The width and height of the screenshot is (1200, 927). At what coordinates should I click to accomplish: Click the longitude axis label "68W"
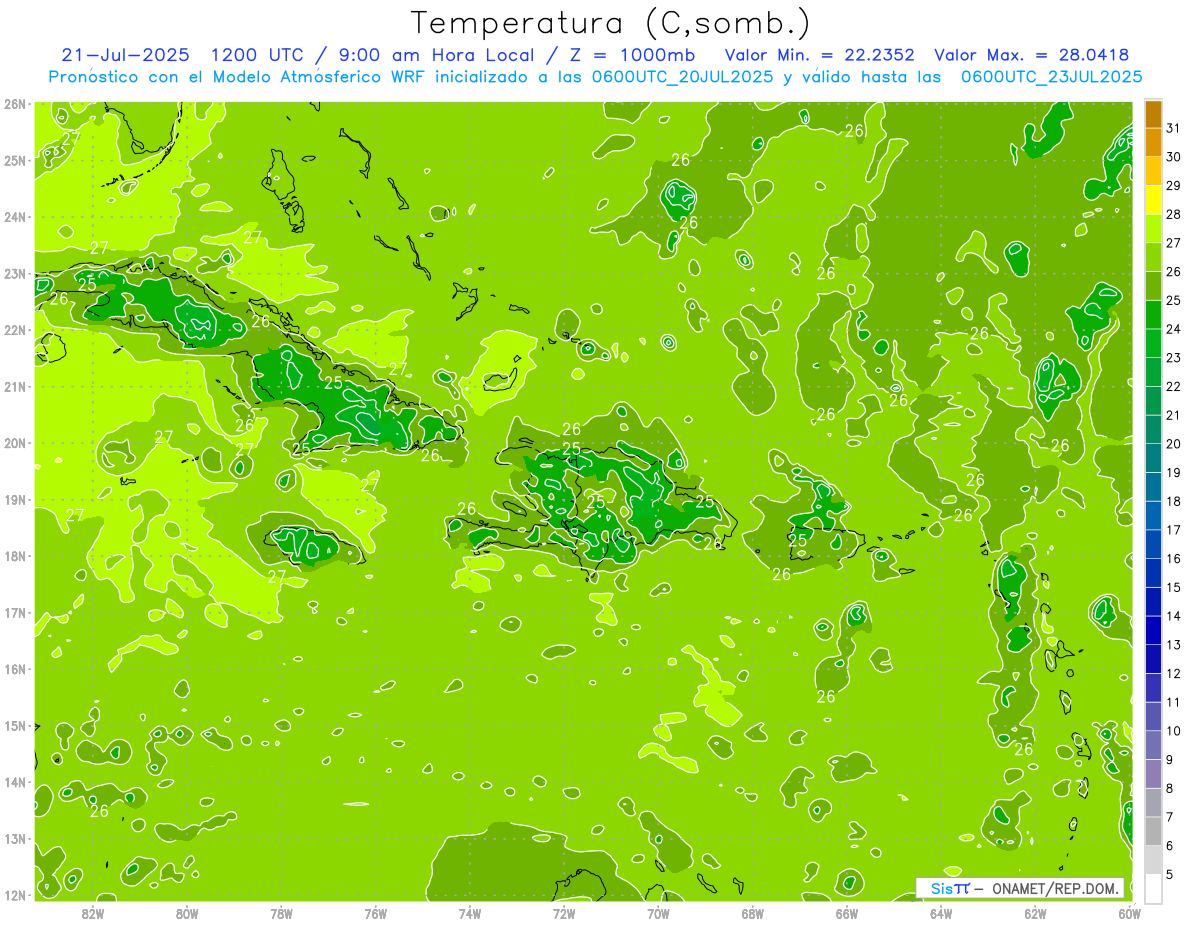(x=753, y=913)
